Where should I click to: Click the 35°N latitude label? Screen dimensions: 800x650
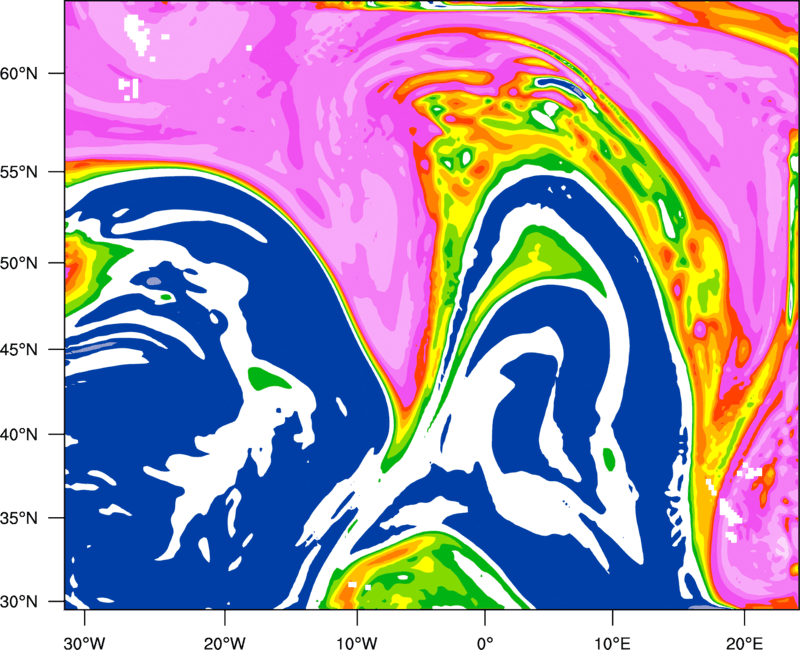[19, 518]
